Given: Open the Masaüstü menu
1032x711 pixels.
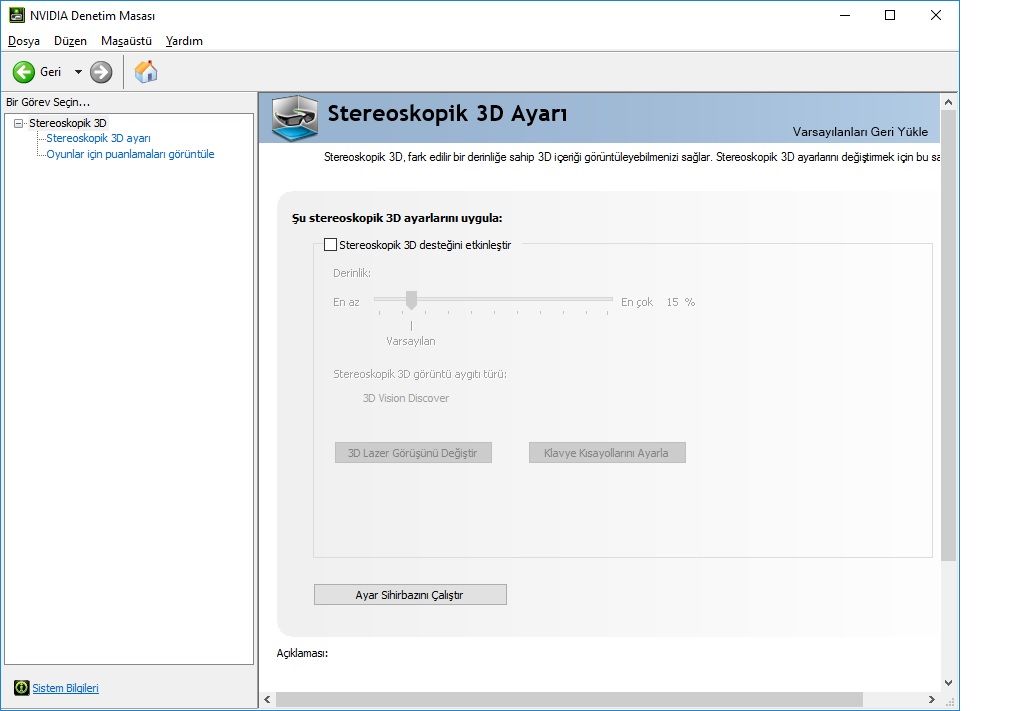Looking at the screenshot, I should click(126, 41).
